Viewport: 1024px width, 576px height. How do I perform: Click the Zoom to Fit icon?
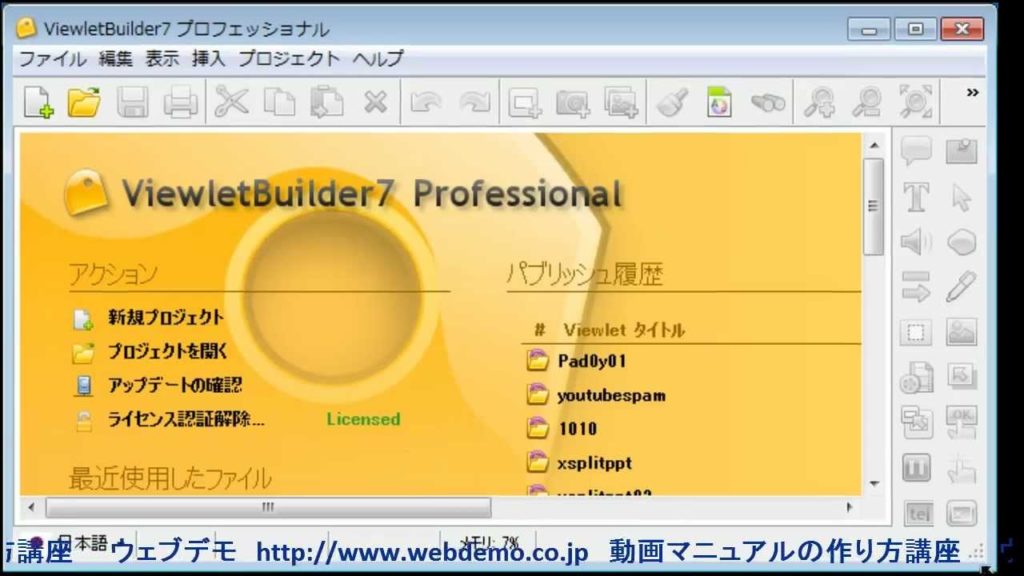click(916, 103)
